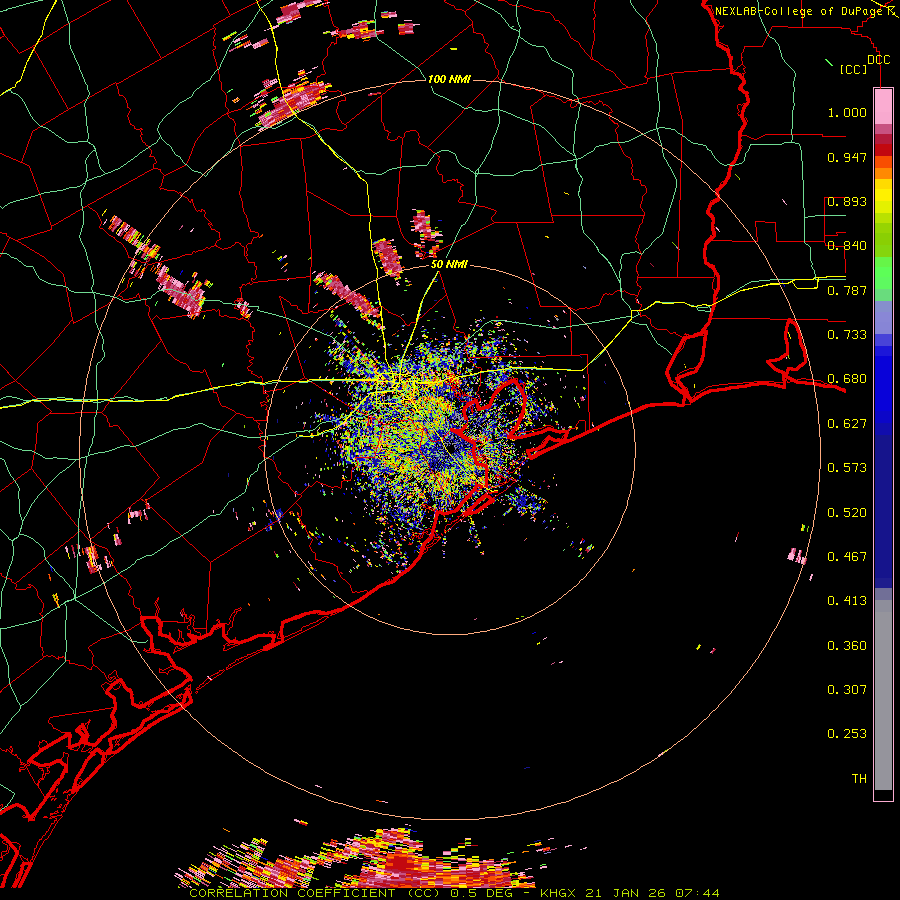Click the 07:44 timestamp in caption
Viewport: 900px width, 900px height.
pos(698,893)
